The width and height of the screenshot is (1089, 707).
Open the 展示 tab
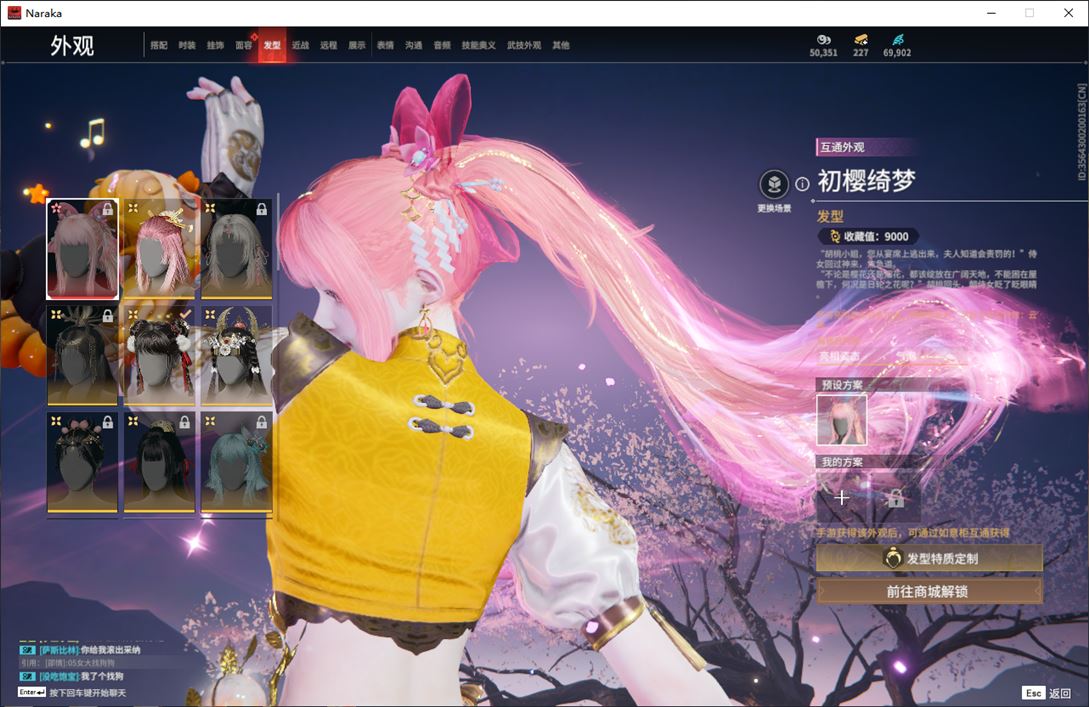[357, 45]
